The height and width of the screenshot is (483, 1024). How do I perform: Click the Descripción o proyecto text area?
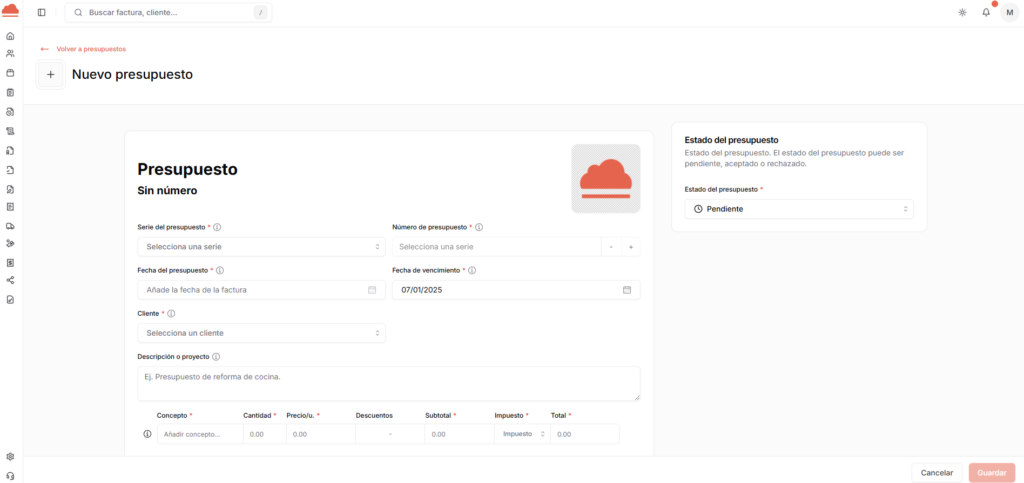(x=388, y=383)
